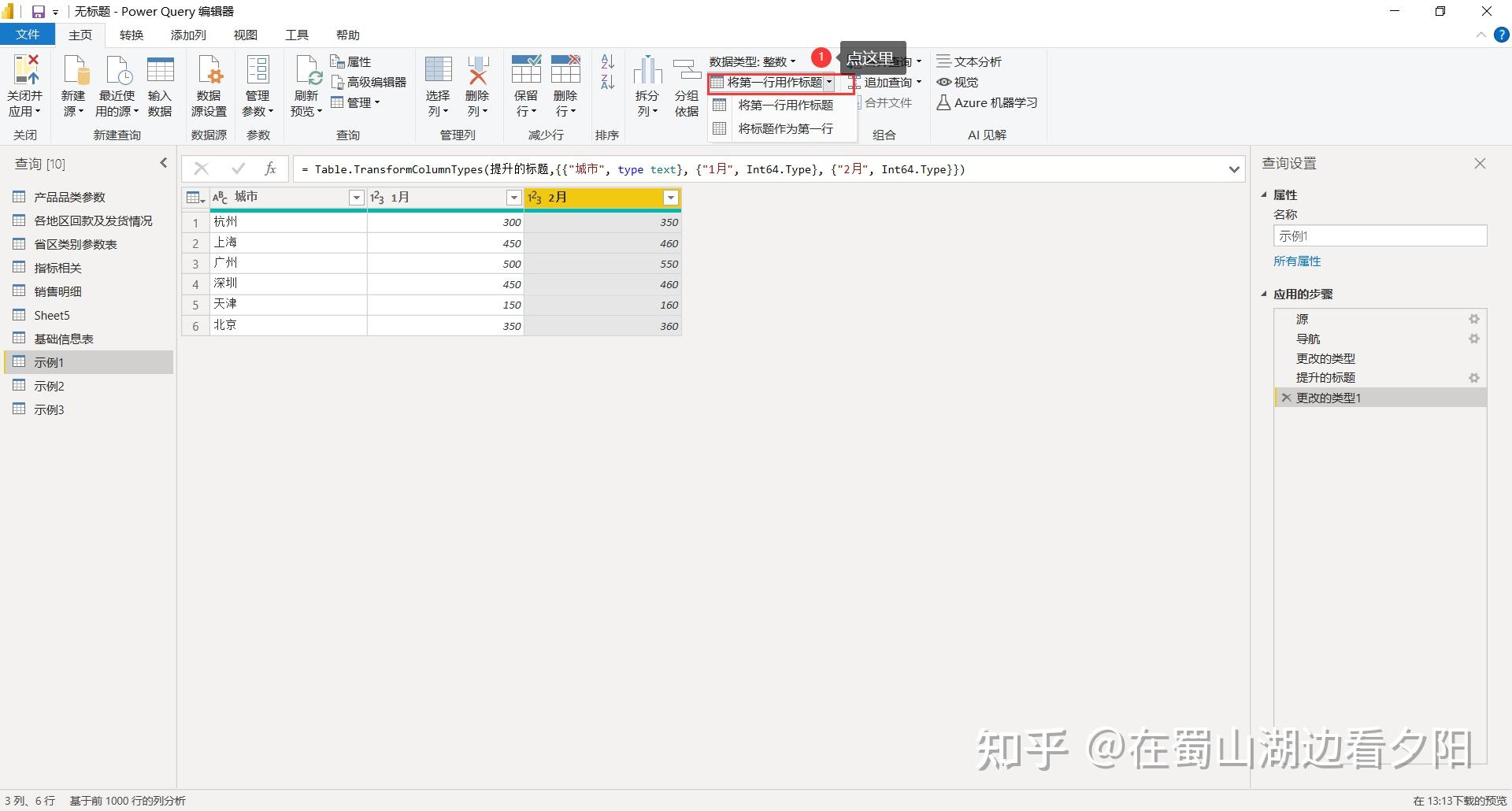Cancel the formula edit with the X icon

click(202, 168)
